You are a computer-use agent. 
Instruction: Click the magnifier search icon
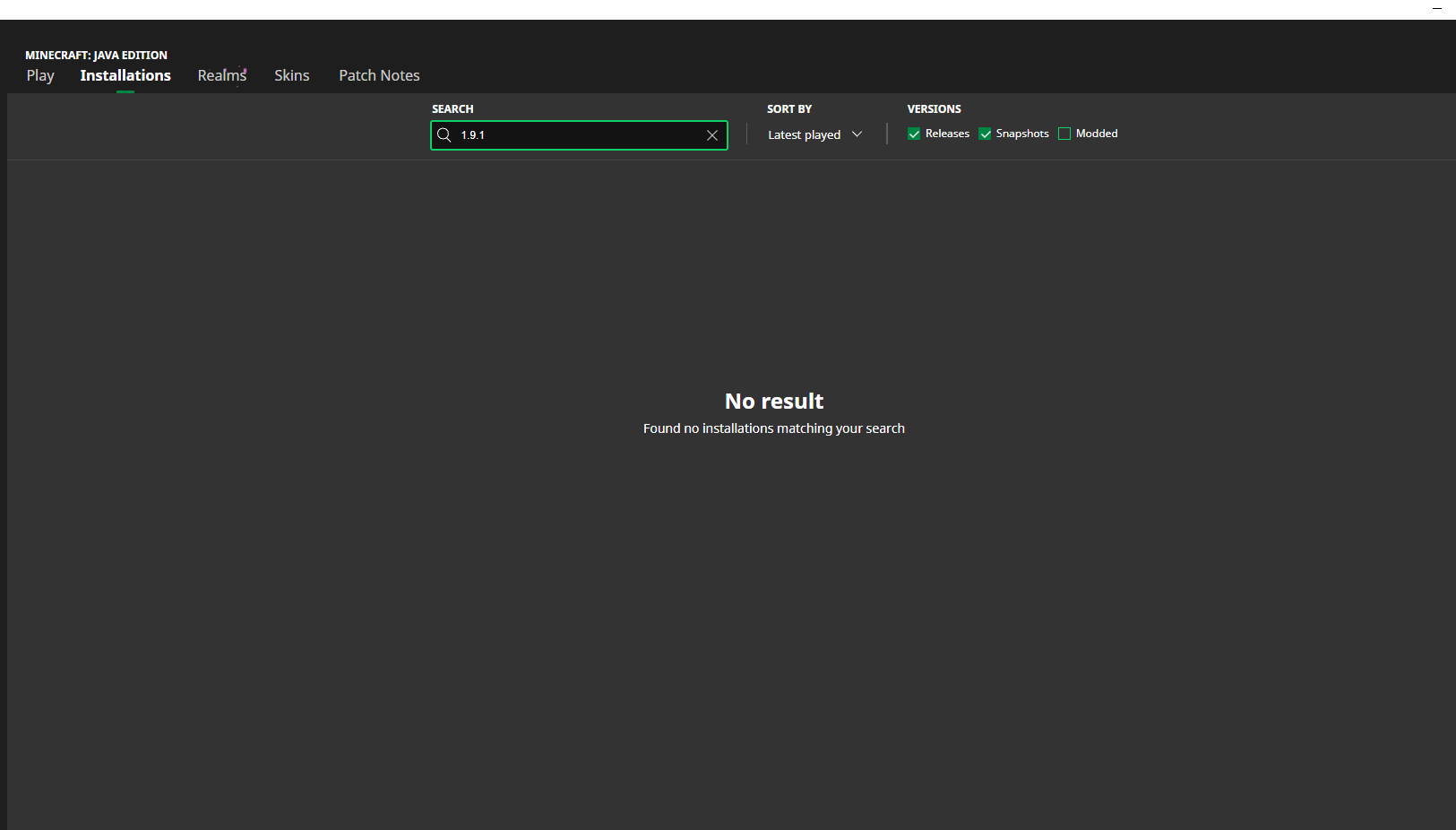[x=444, y=135]
